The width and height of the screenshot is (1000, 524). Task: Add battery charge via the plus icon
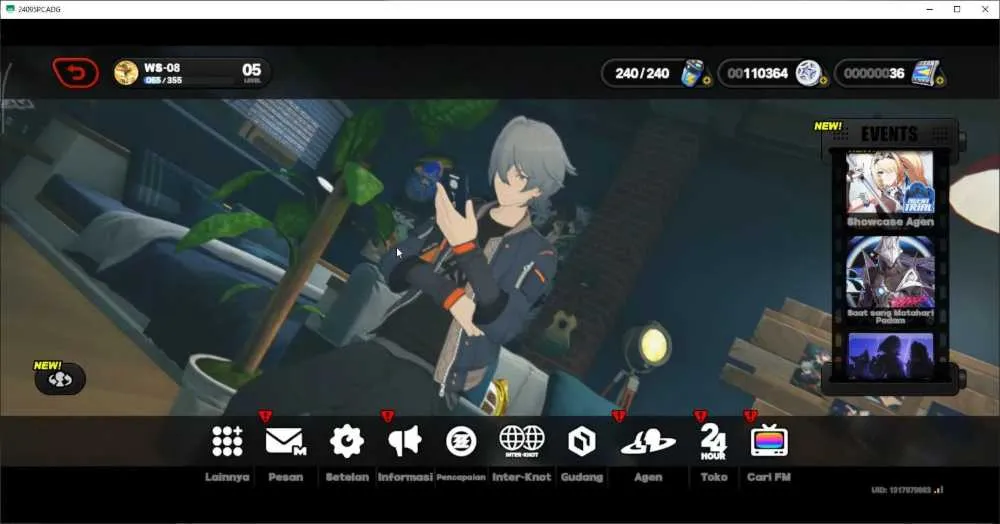point(707,81)
